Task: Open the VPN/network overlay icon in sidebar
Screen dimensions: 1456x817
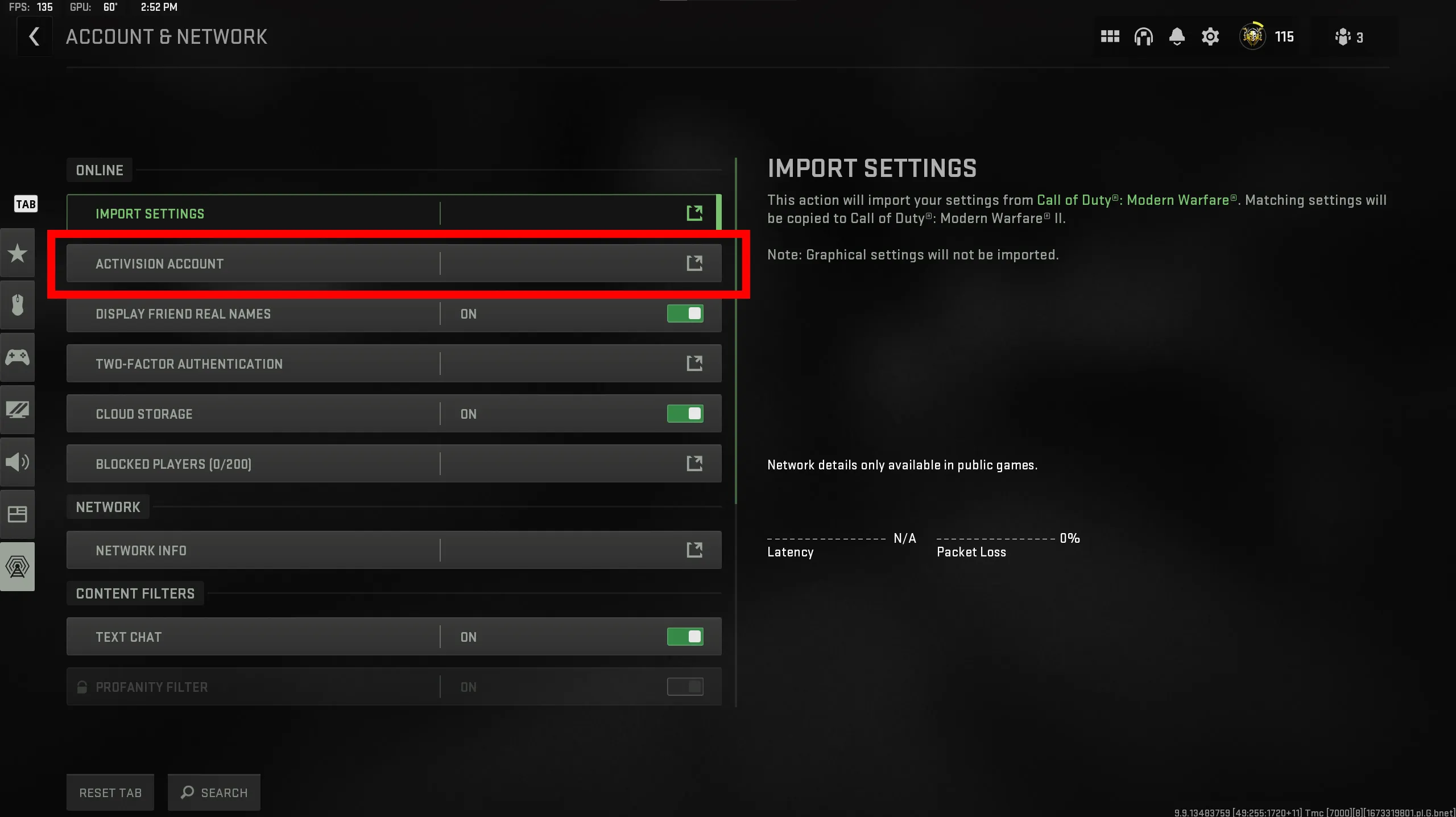Action: pos(17,566)
